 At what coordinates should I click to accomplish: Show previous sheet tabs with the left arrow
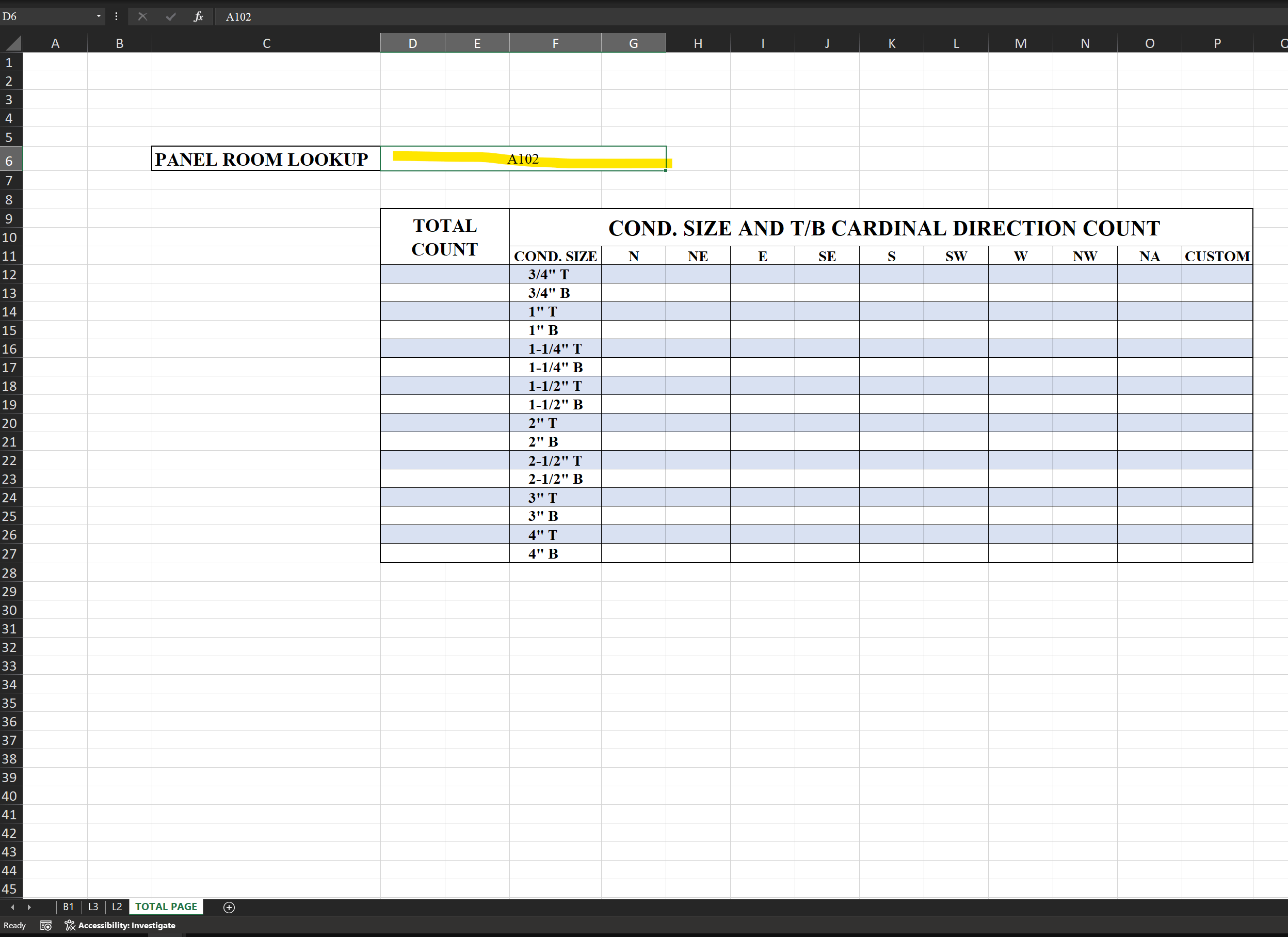pyautogui.click(x=12, y=908)
